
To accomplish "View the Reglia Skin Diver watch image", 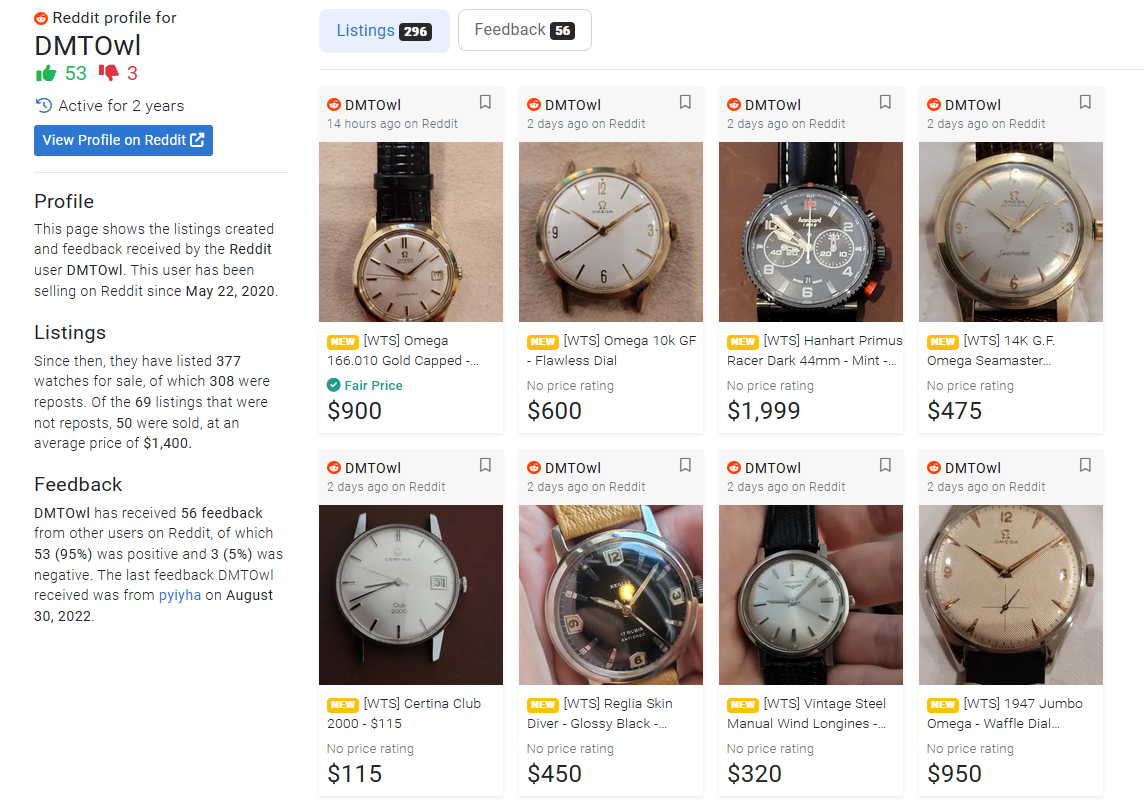I will (x=610, y=594).
